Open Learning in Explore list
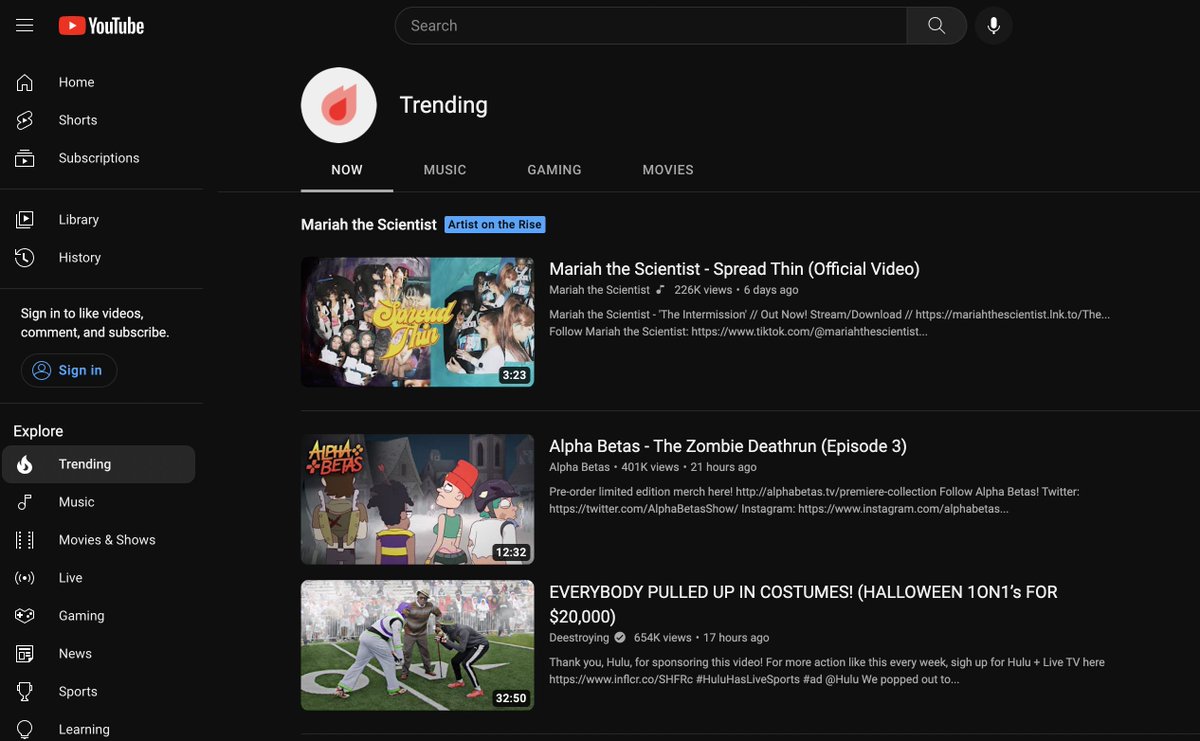The height and width of the screenshot is (741, 1200). tap(99, 729)
